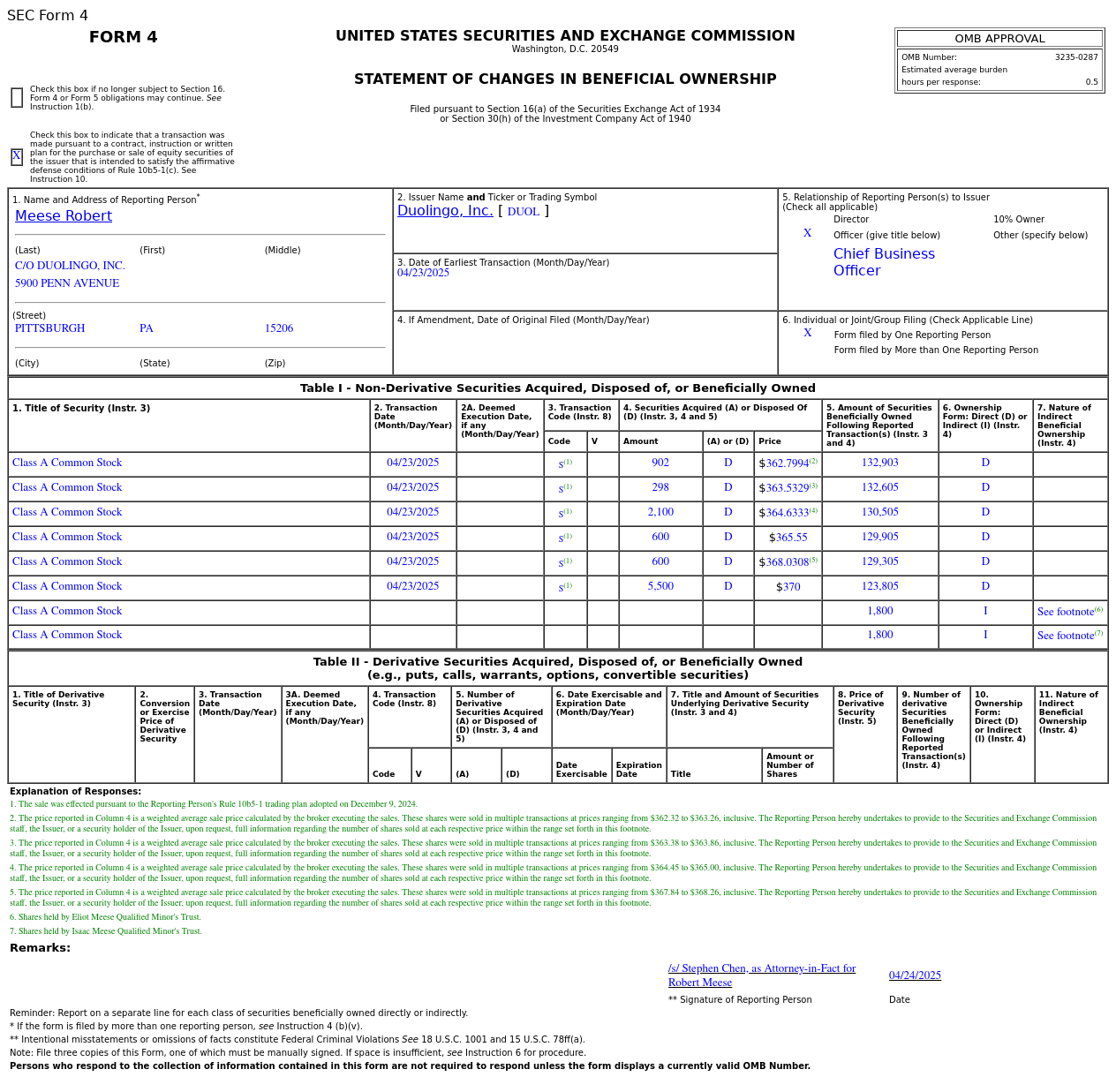Open the Meese Robert reporting person link
Viewport: 1116px width, 1092px height.
tap(64, 216)
